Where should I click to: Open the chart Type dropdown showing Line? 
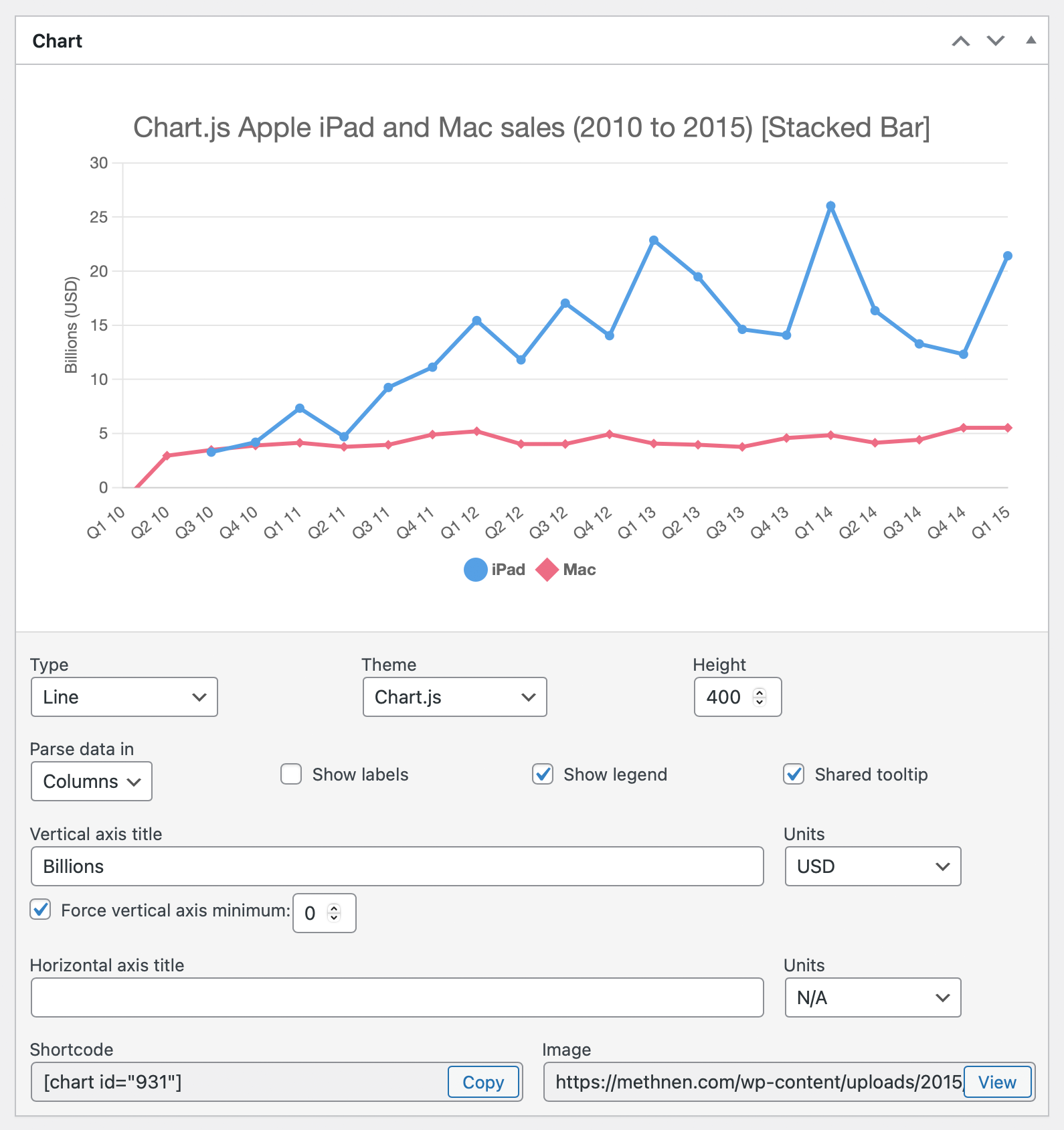tap(124, 697)
